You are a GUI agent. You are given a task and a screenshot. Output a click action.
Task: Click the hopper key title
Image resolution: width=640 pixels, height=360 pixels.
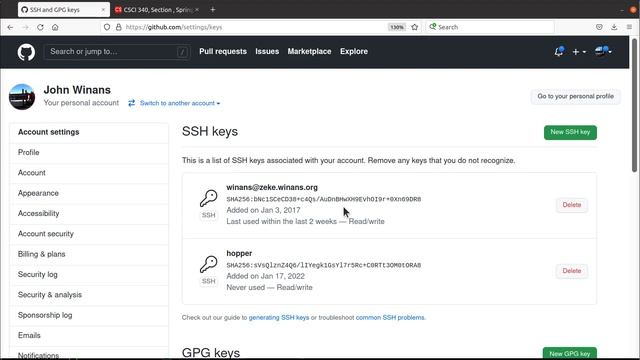[x=239, y=253]
